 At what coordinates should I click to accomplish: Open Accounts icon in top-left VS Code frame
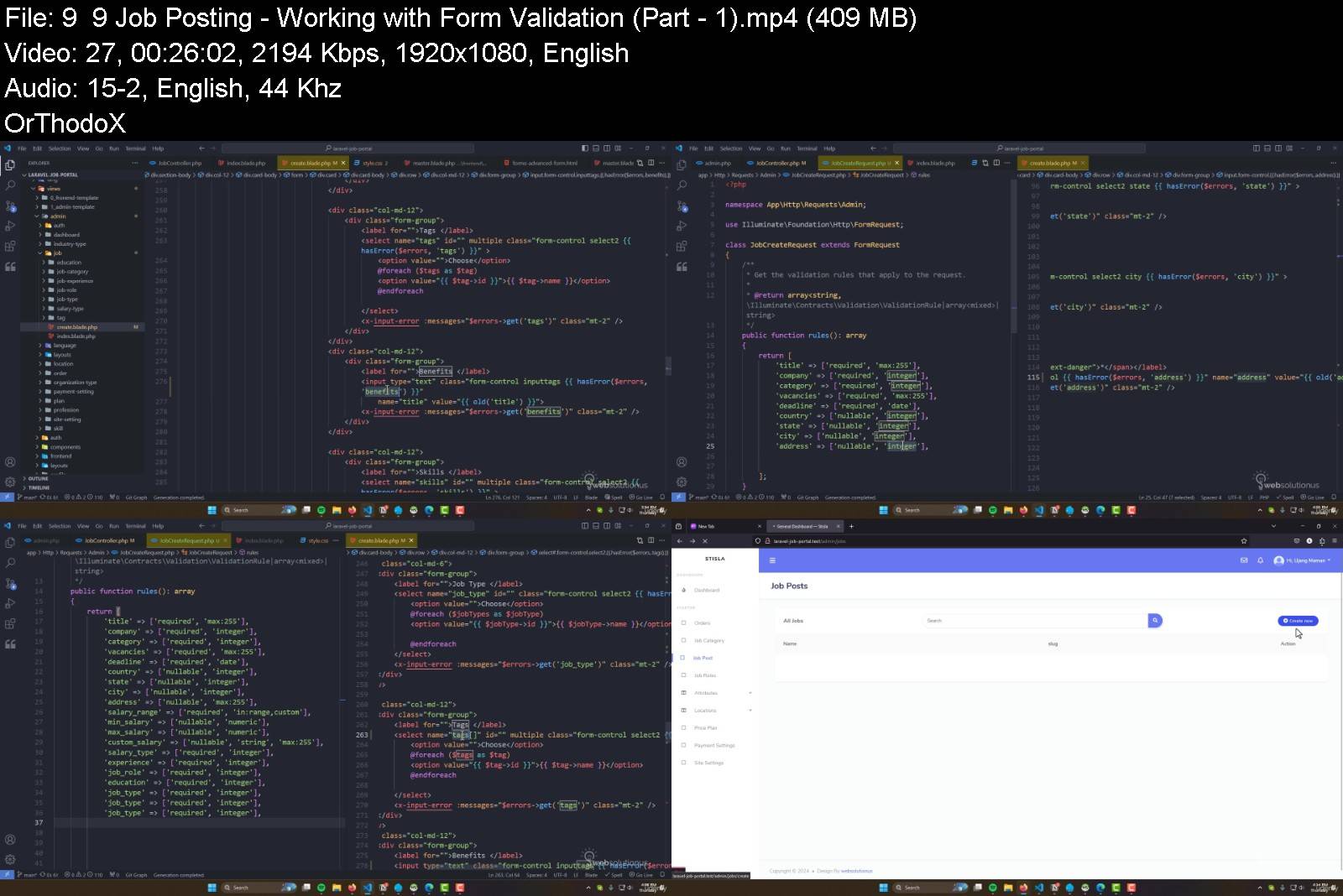pos(10,462)
